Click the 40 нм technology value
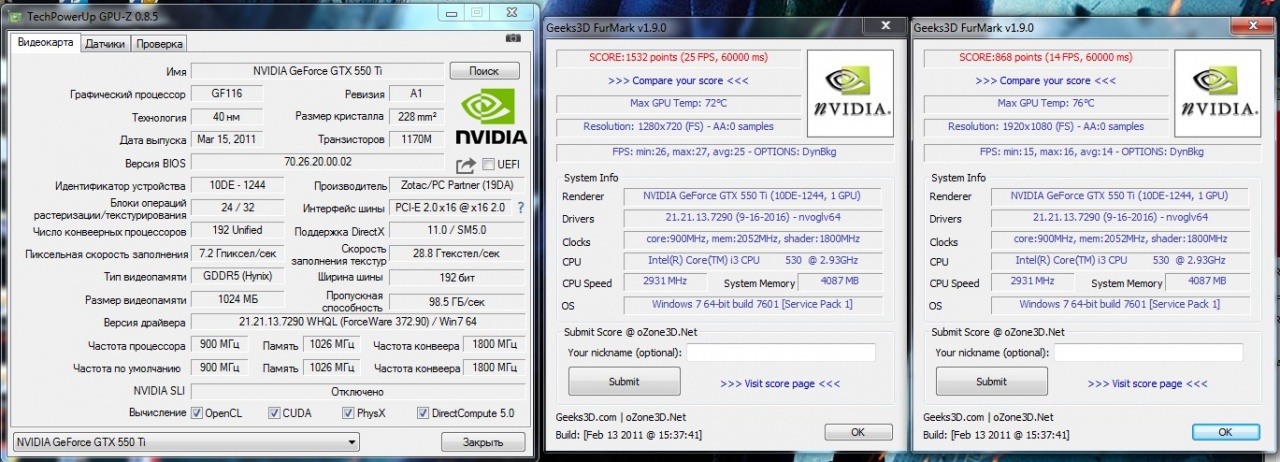 [x=227, y=117]
